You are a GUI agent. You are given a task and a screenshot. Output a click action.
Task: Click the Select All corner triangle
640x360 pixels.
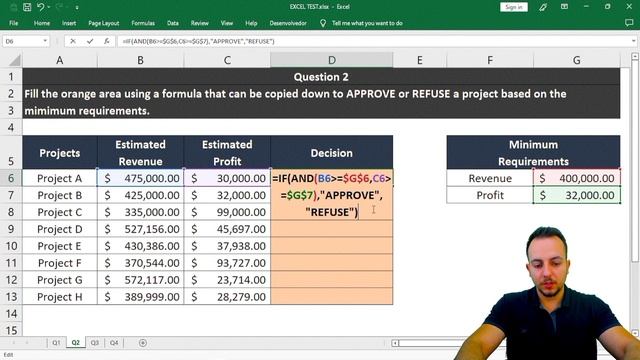[15, 60]
